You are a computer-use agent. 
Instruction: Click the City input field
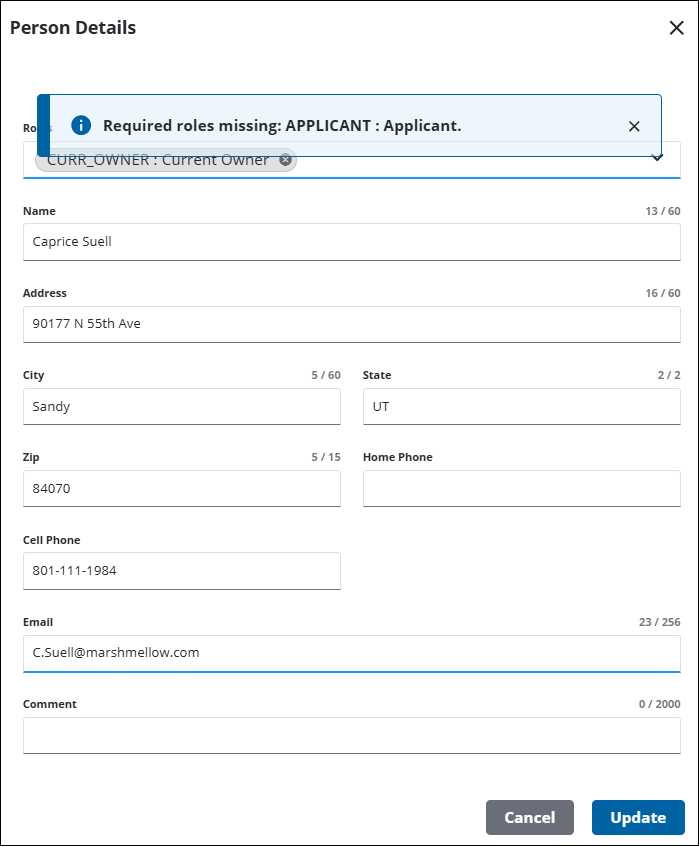click(x=182, y=406)
